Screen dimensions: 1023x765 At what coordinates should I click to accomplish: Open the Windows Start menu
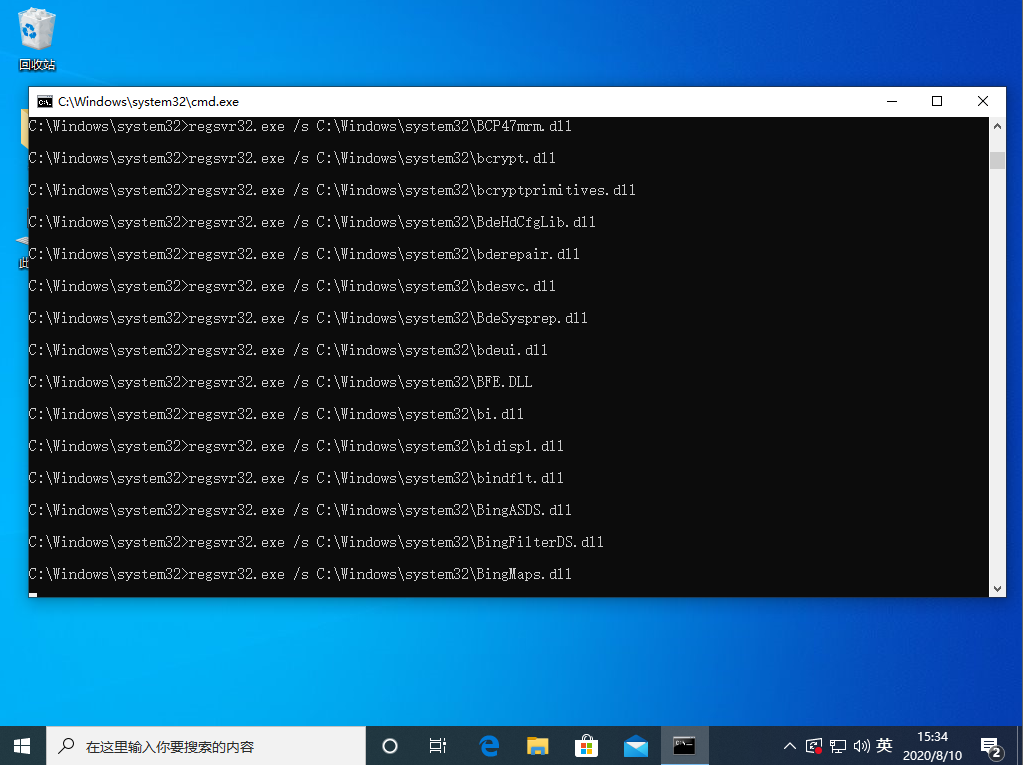[x=22, y=746]
